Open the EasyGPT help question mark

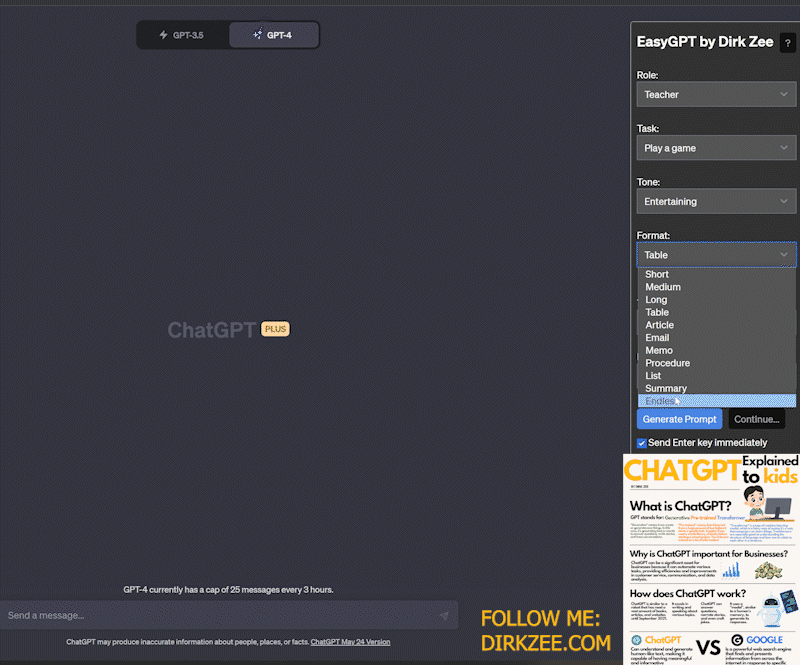click(x=787, y=43)
